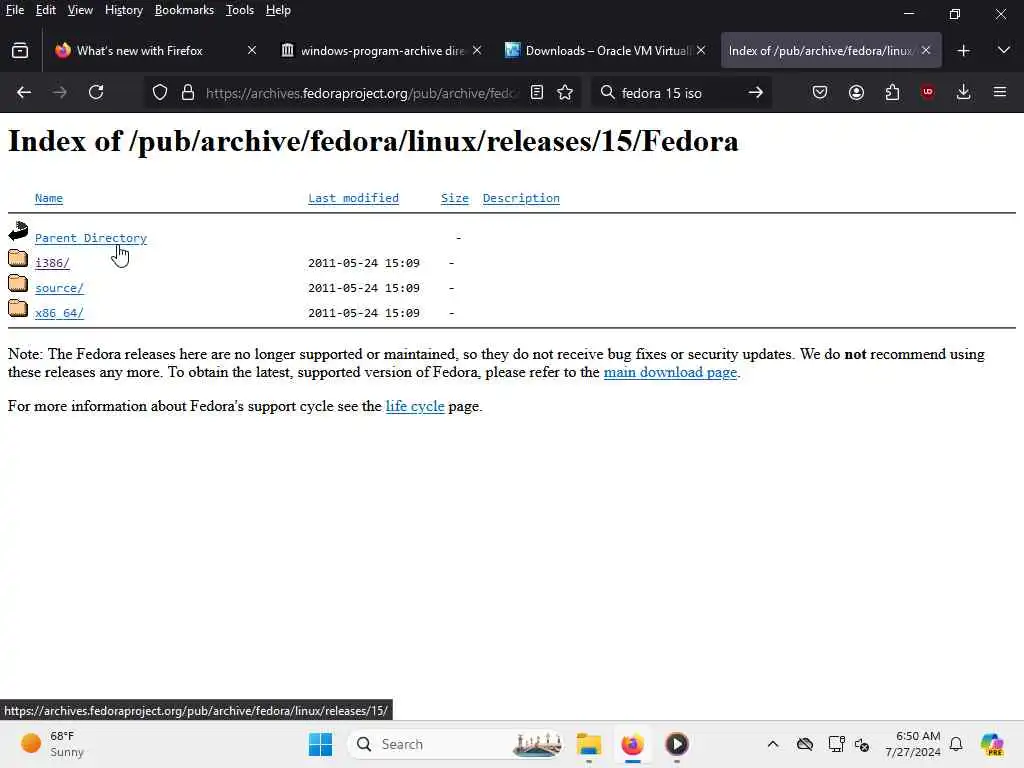Follow the main download page link

[x=670, y=372]
